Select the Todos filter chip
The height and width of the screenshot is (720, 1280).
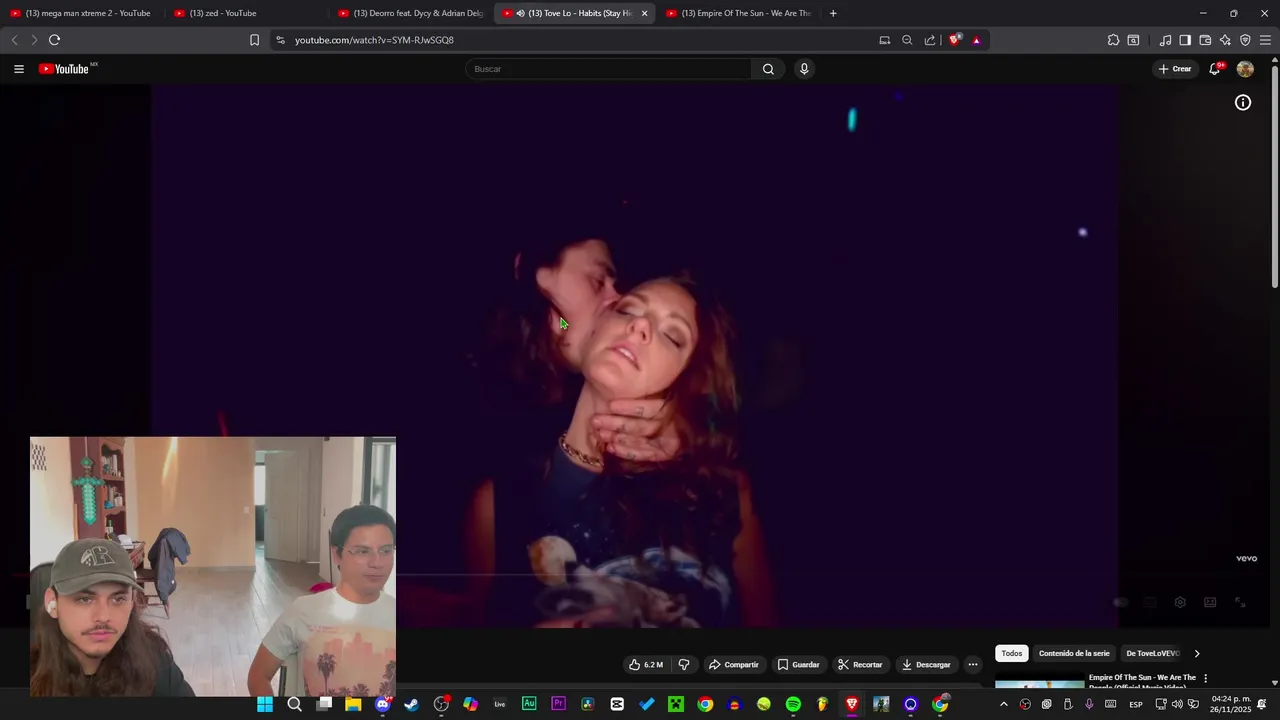[x=1012, y=654]
